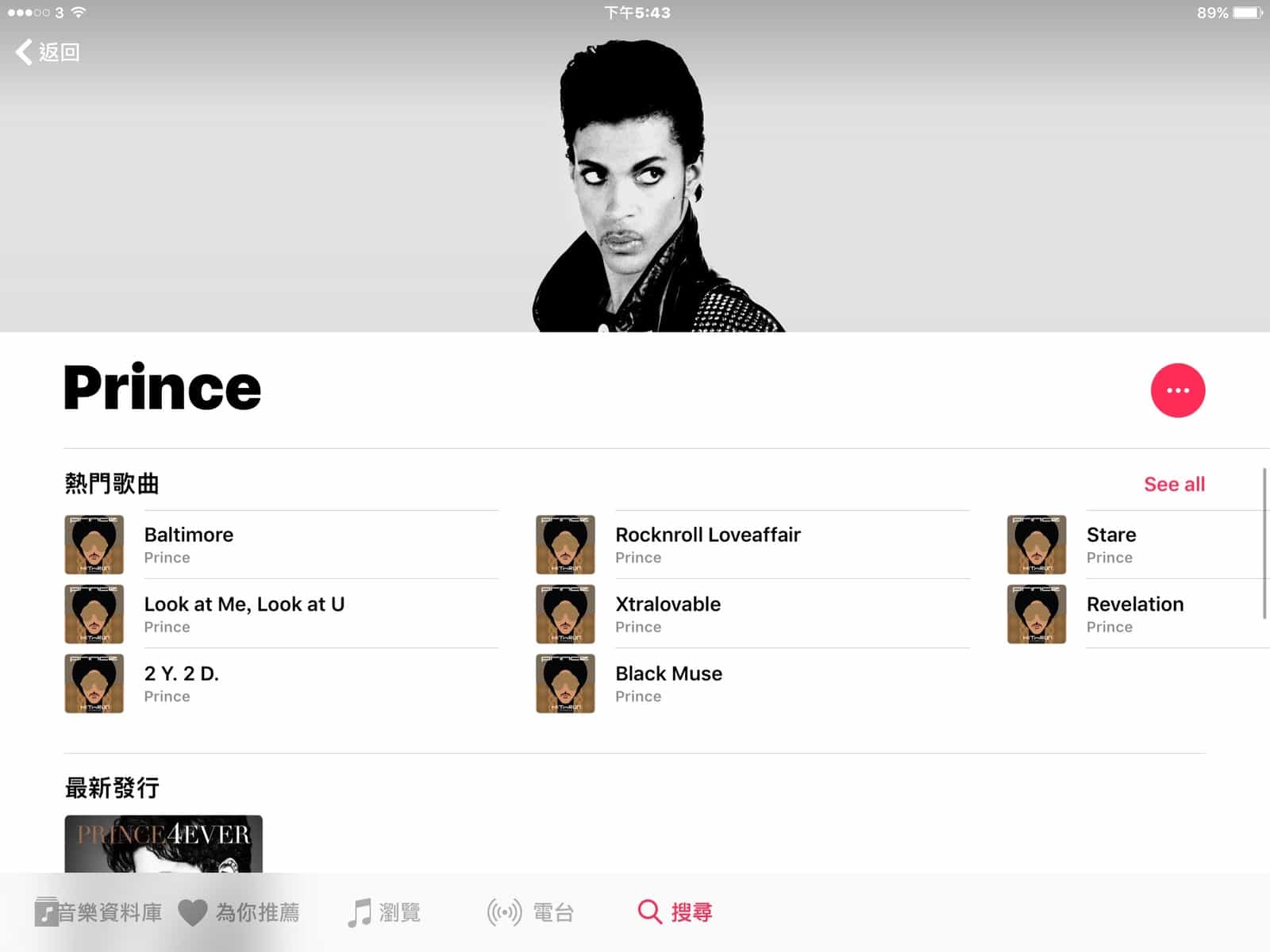Play the track 2 Y. 2 D.
Image resolution: width=1270 pixels, height=952 pixels.
(181, 674)
